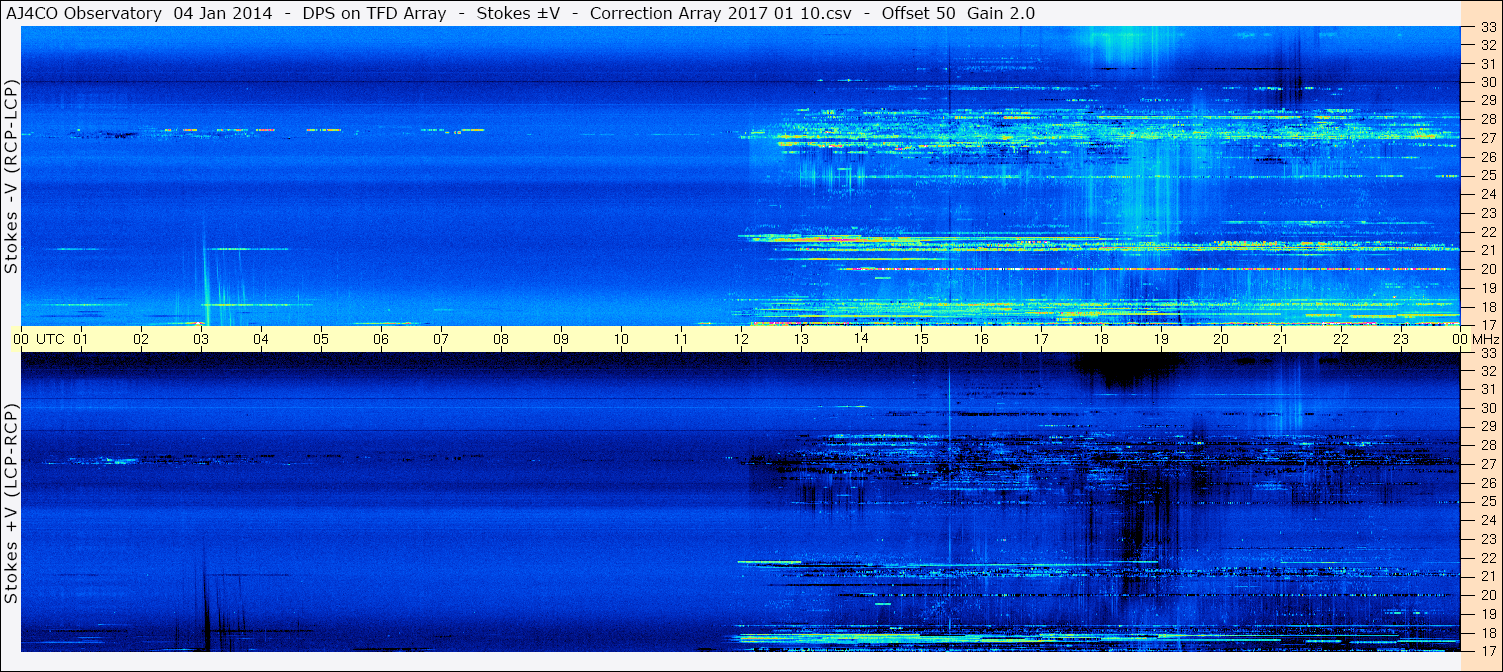This screenshot has width=1503, height=672.
Task: Click 27 MHz tick on Stokes -V scale
Action: (x=1488, y=138)
